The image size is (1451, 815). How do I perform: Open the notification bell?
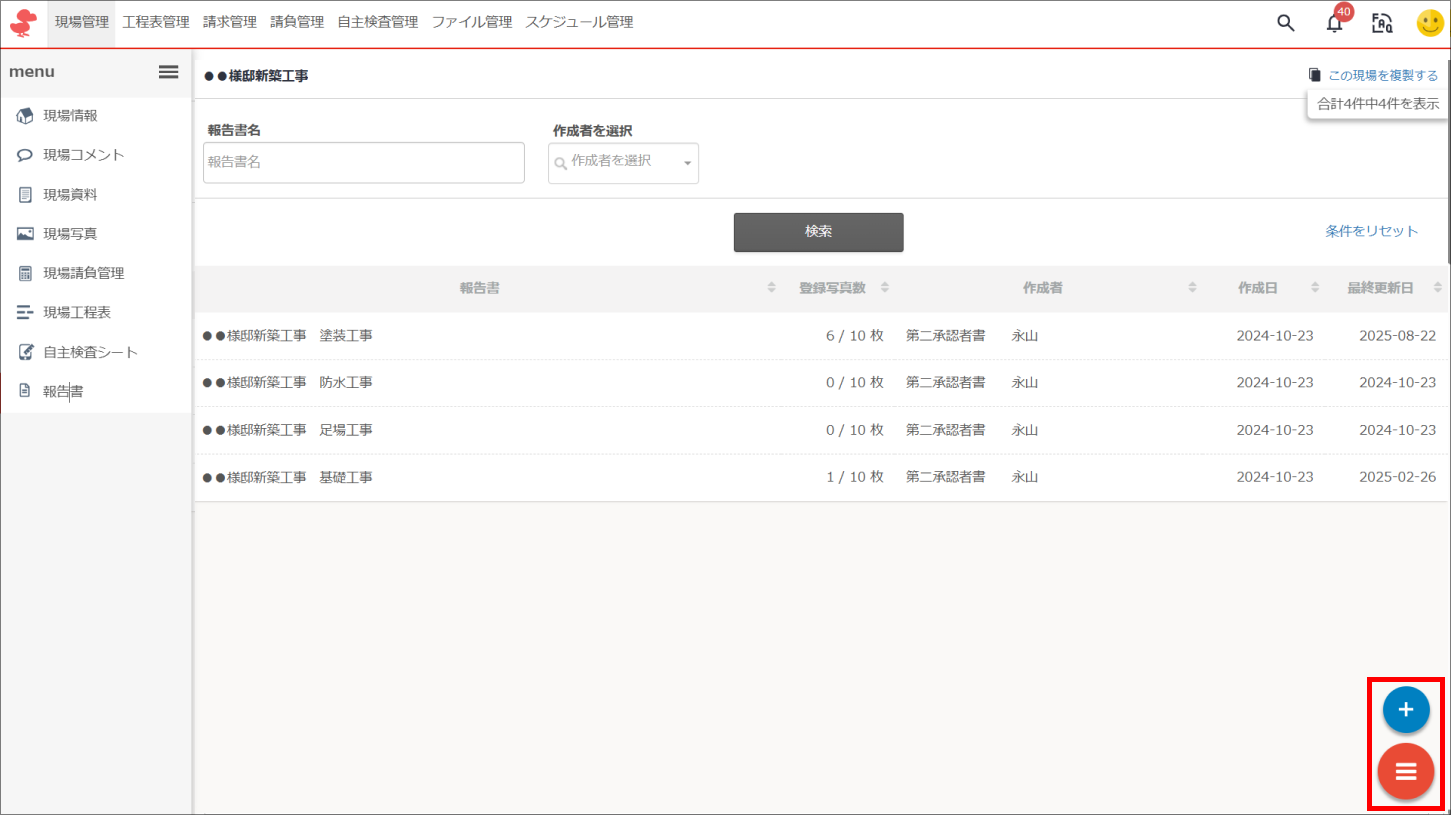pos(1334,23)
